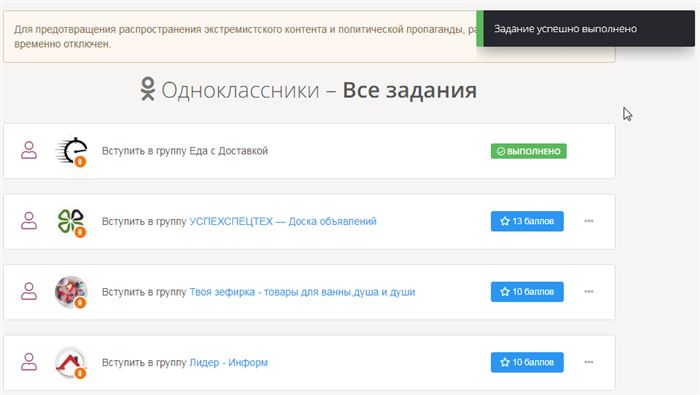This screenshot has height=395, width=700.
Task: Click text Вступить в группу Еда с Доставкой
Action: 185,151
